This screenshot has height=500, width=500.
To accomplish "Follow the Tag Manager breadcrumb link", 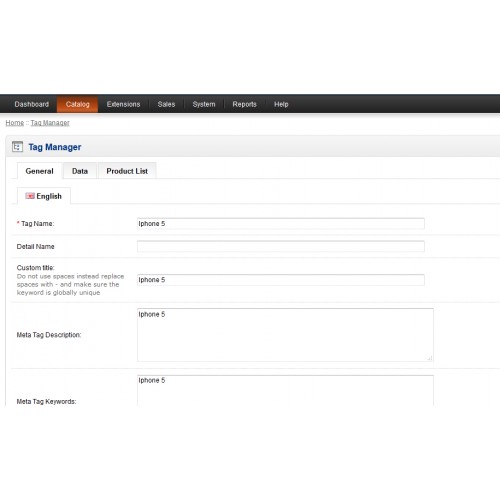I will point(50,123).
